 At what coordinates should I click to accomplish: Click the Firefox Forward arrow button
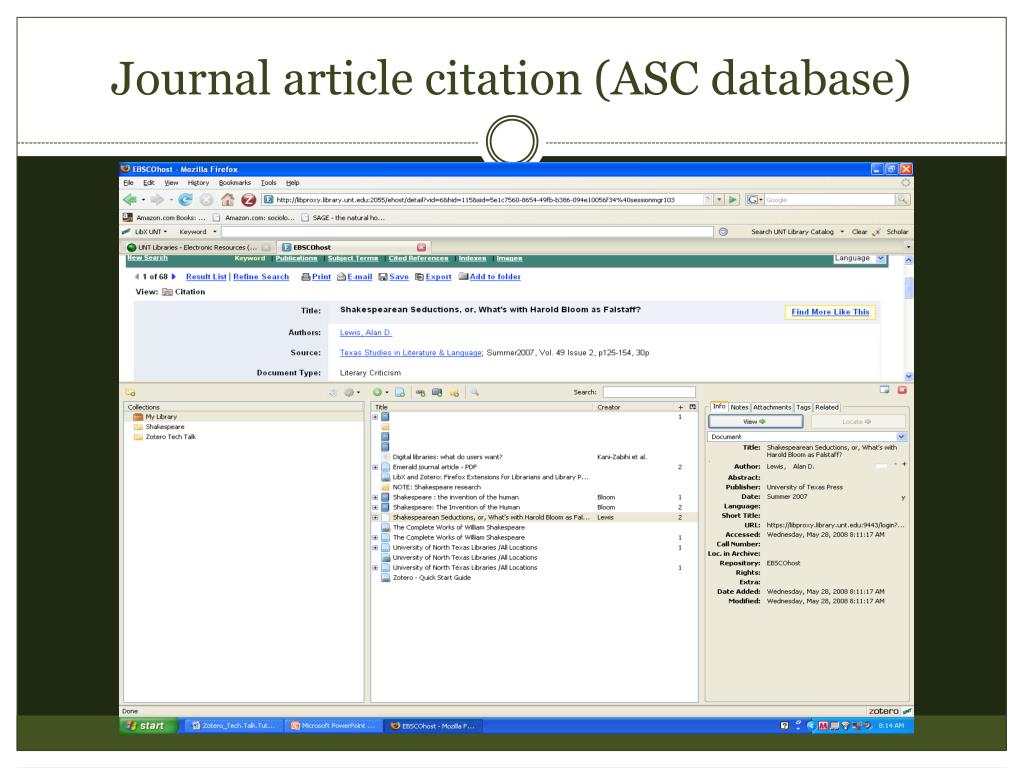tap(157, 199)
